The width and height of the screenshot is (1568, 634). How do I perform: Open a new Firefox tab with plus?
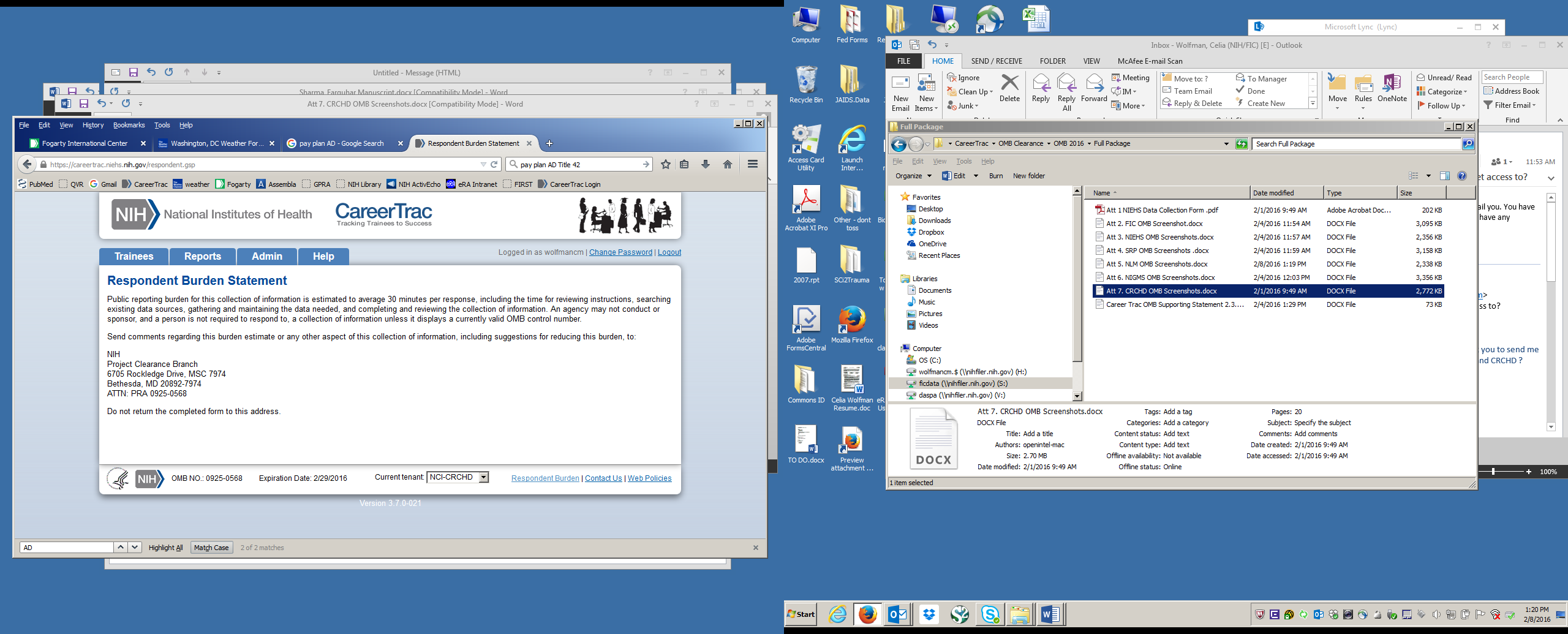coord(549,143)
